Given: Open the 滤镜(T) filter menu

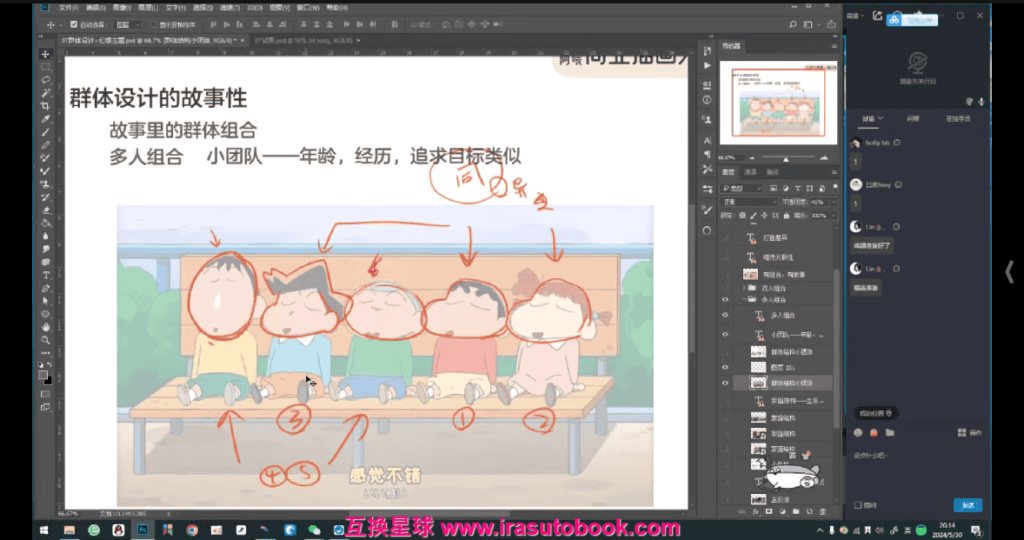Looking at the screenshot, I should point(230,8).
